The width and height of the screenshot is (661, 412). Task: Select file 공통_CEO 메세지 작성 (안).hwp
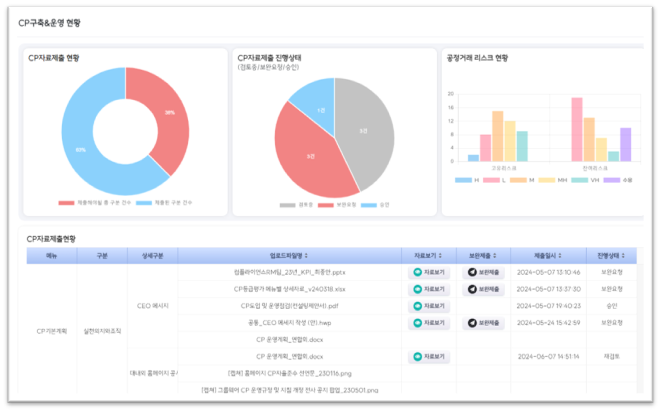pyautogui.click(x=290, y=323)
